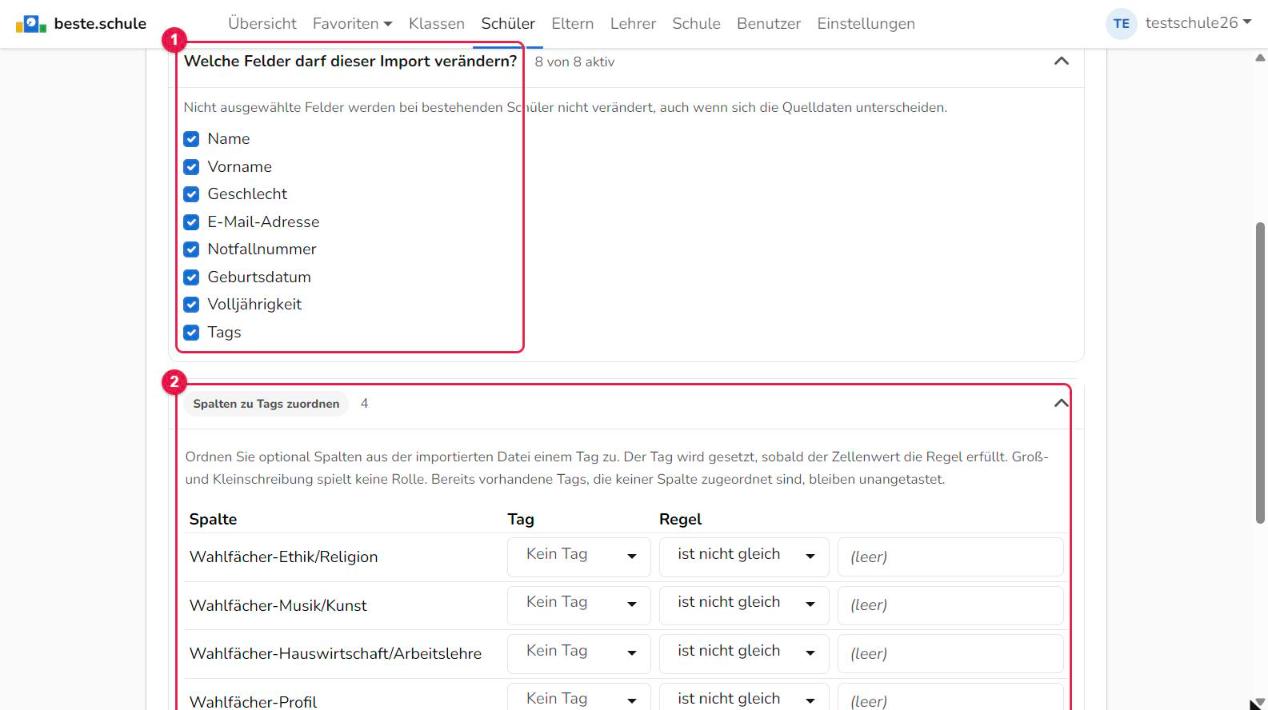Open Tag dropdown for Wahlfächer-Ethik/Religion
This screenshot has height=710, width=1268.
(579, 557)
